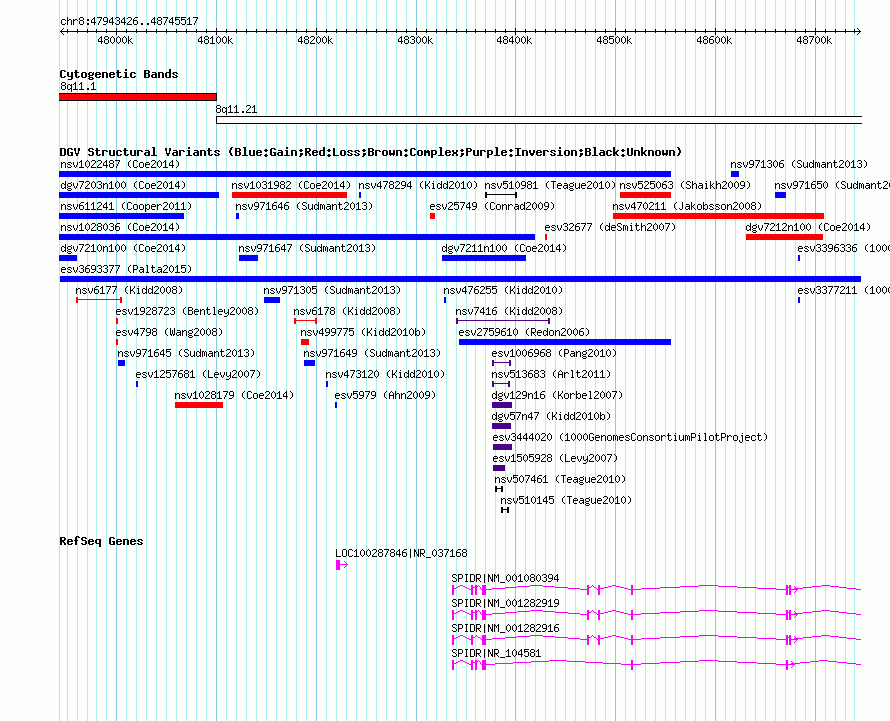The width and height of the screenshot is (890, 721).
Task: Click dgv7203n100 (Coe2014) variant label
Action: 123,185
